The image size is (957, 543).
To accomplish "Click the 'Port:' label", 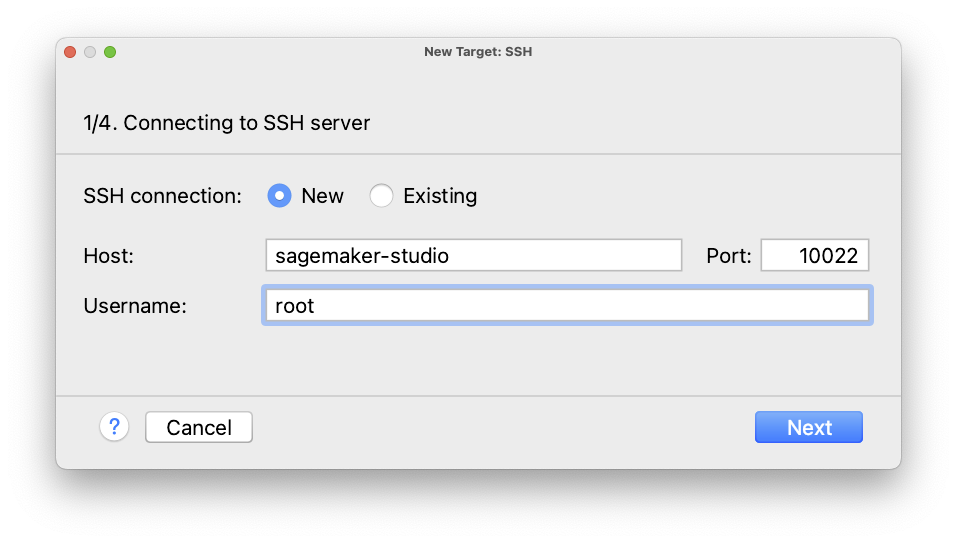I will [x=729, y=256].
